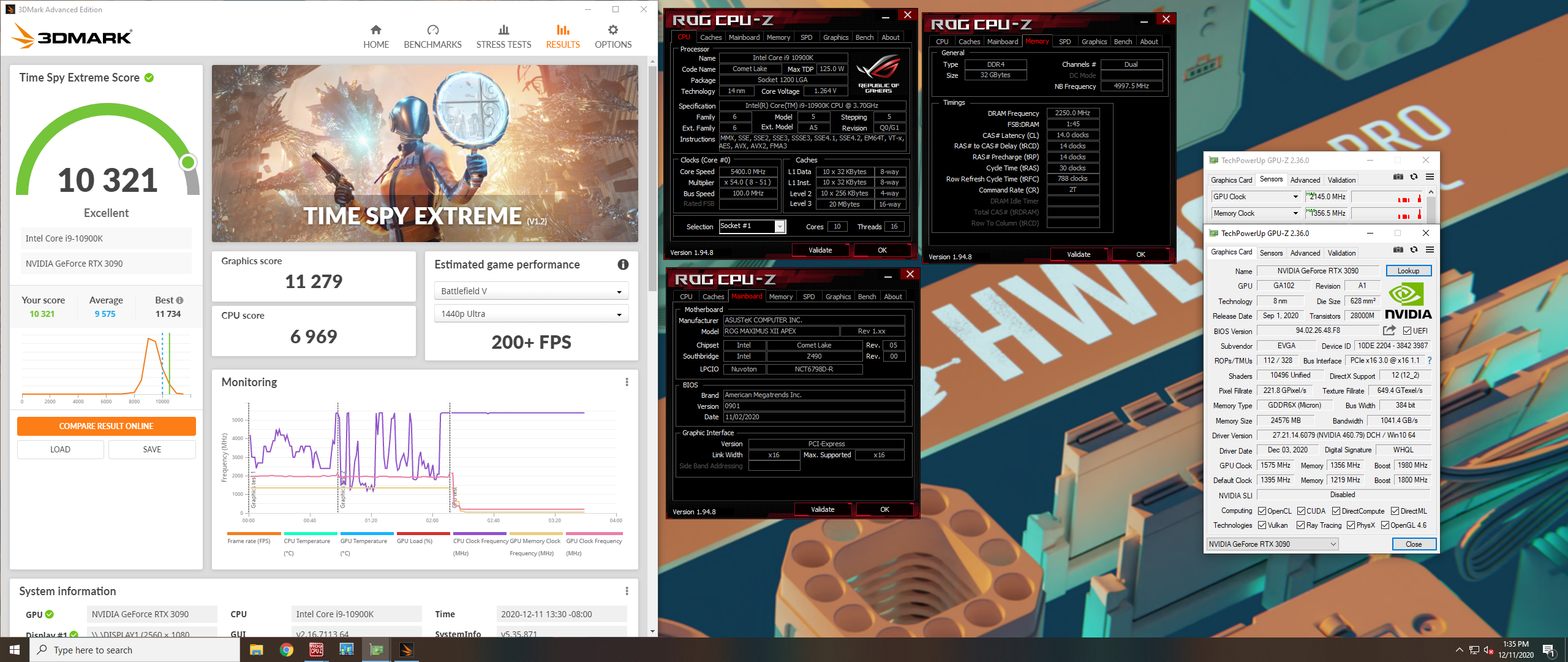The height and width of the screenshot is (662, 1568).
Task: Click the camera icon in the GPU-Z Sensors window
Action: click(x=1398, y=177)
